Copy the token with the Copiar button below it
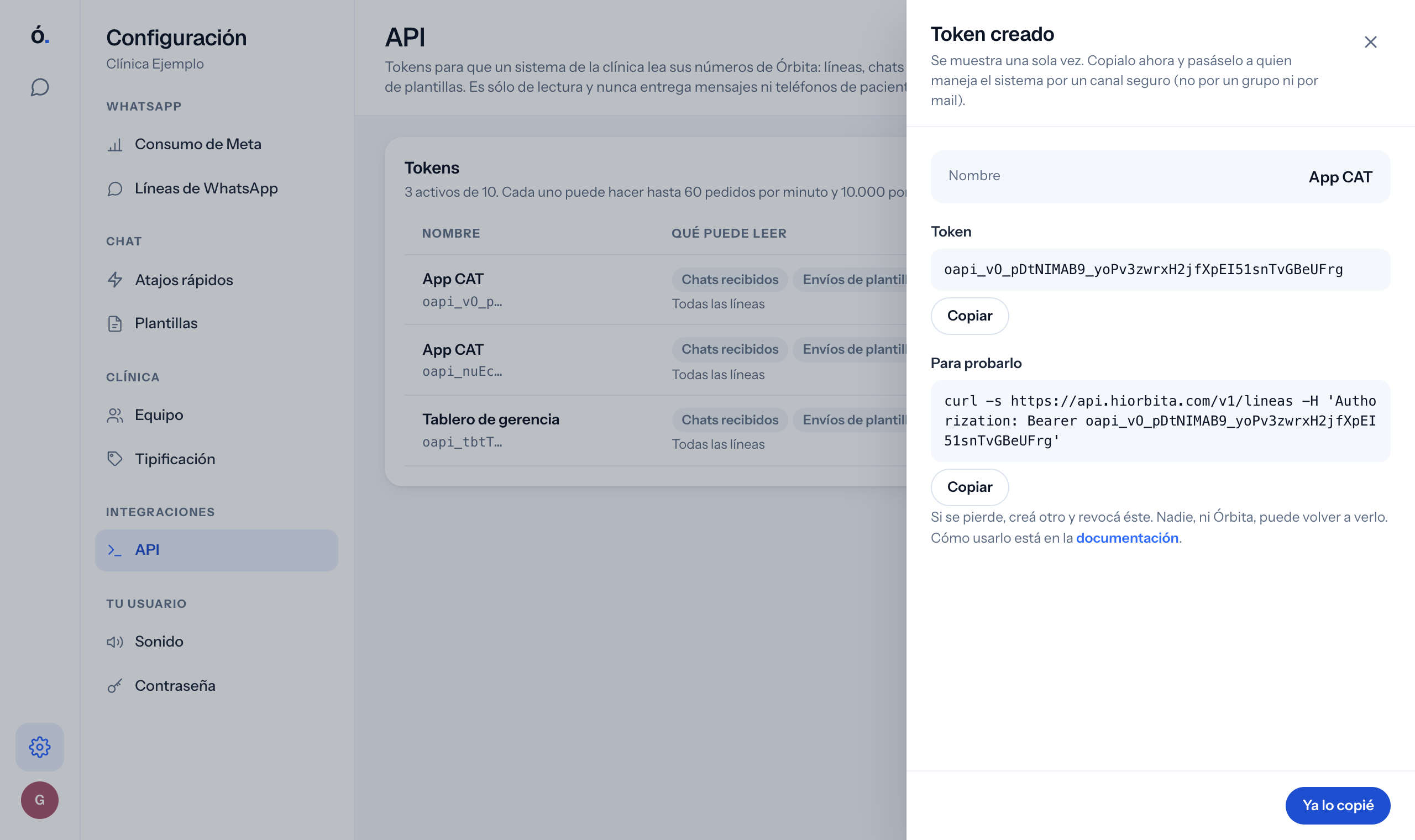This screenshot has height=840, width=1415. click(969, 316)
